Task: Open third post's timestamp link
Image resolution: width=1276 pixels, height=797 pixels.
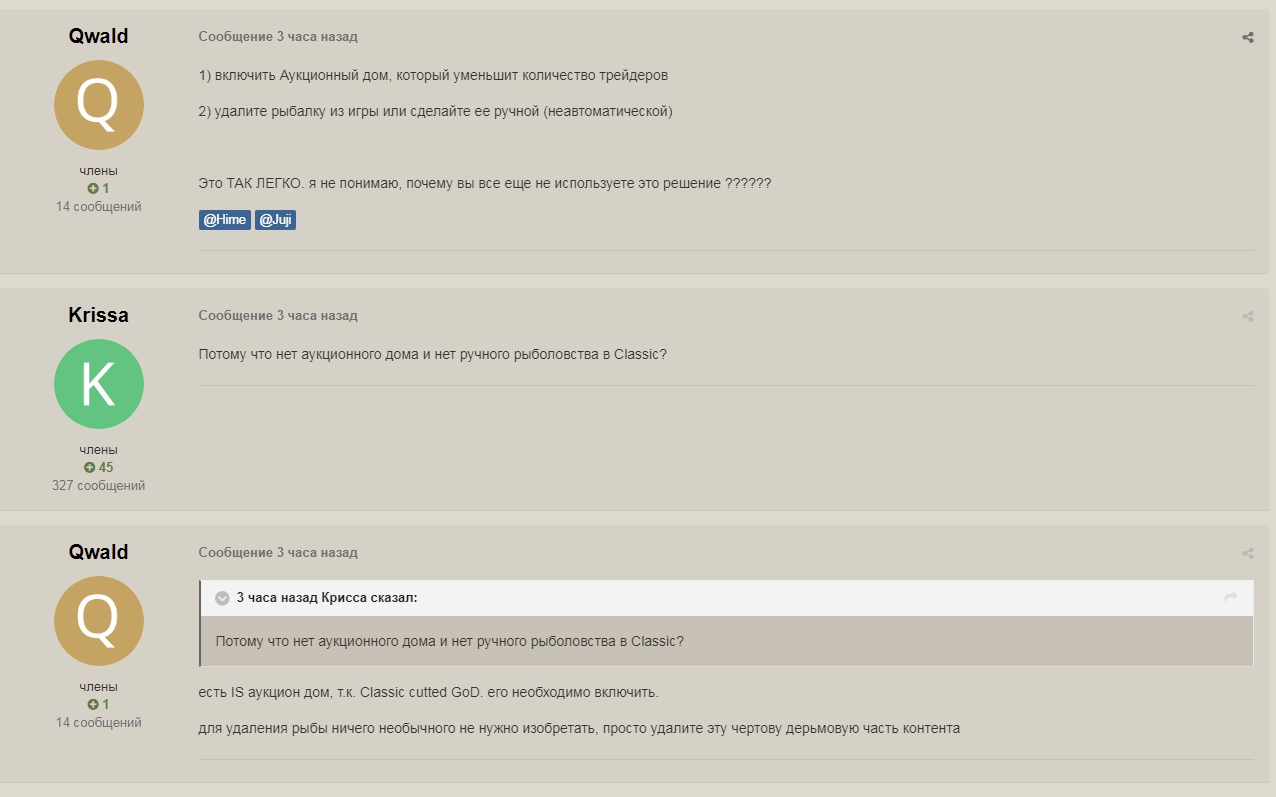Action: [278, 553]
